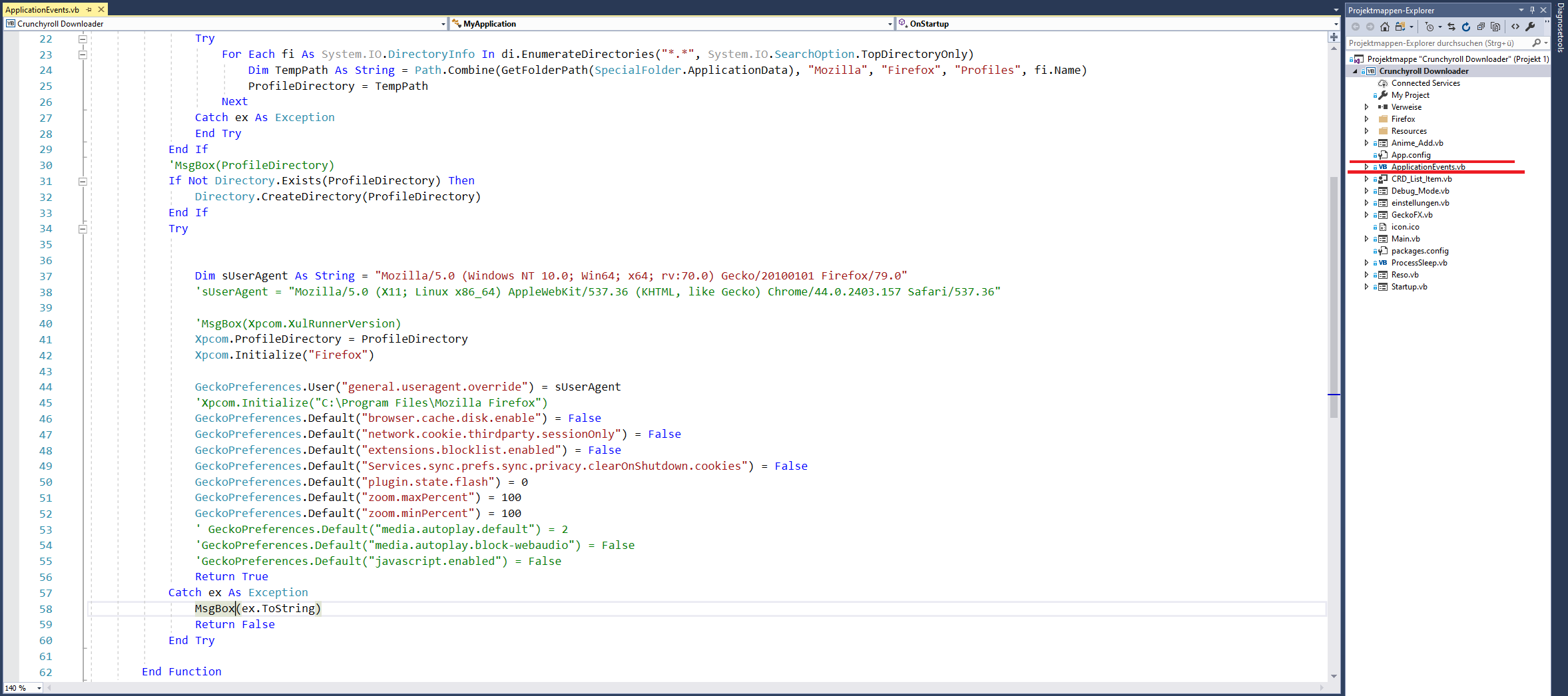Open the 140 % zoom dropdown
This screenshot has height=696, width=1568.
[39, 688]
